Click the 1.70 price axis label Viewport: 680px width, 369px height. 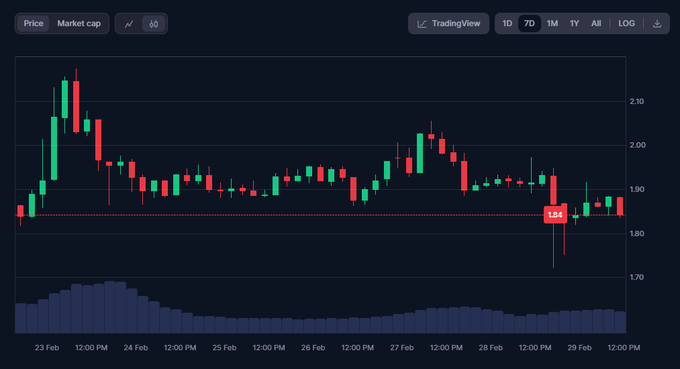[637, 277]
